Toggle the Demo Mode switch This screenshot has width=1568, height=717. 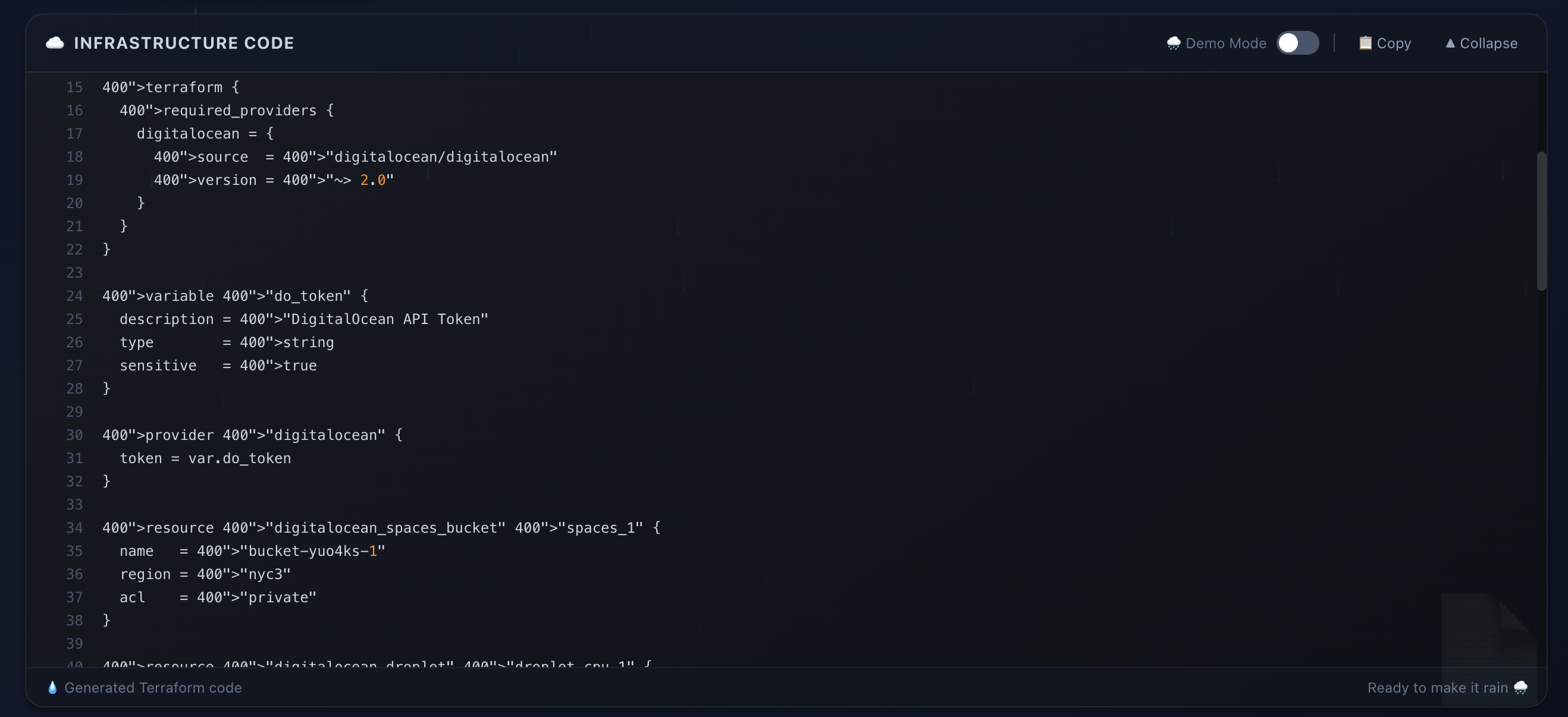coord(1297,43)
